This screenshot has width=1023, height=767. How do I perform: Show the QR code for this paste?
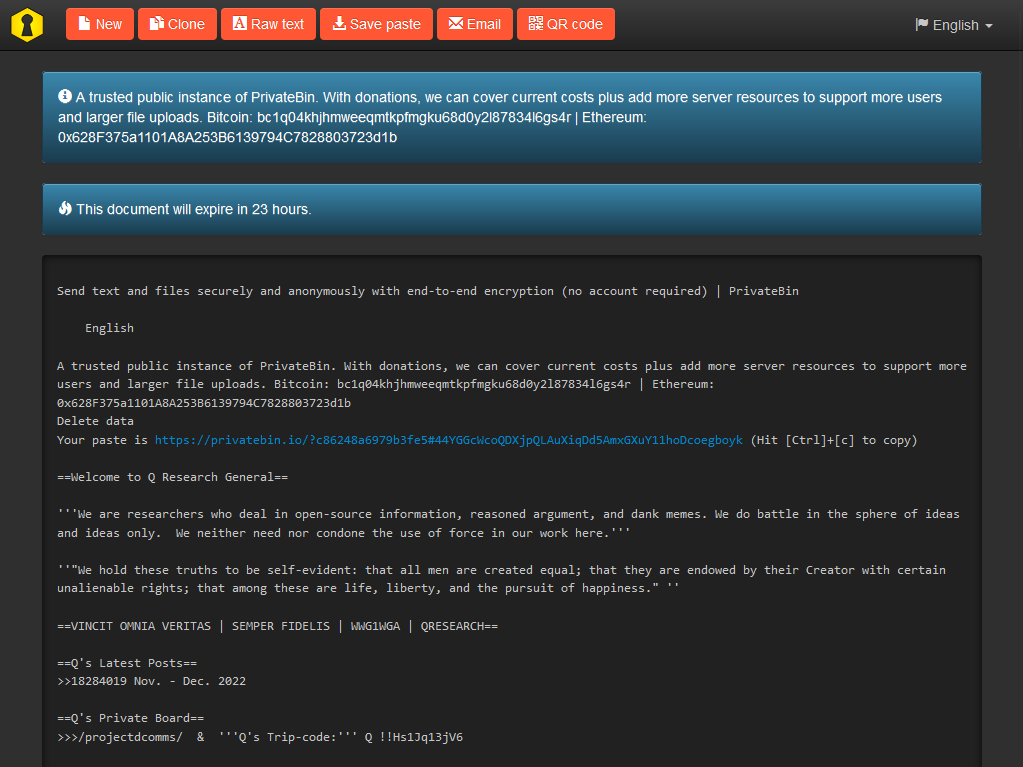pyautogui.click(x=566, y=24)
